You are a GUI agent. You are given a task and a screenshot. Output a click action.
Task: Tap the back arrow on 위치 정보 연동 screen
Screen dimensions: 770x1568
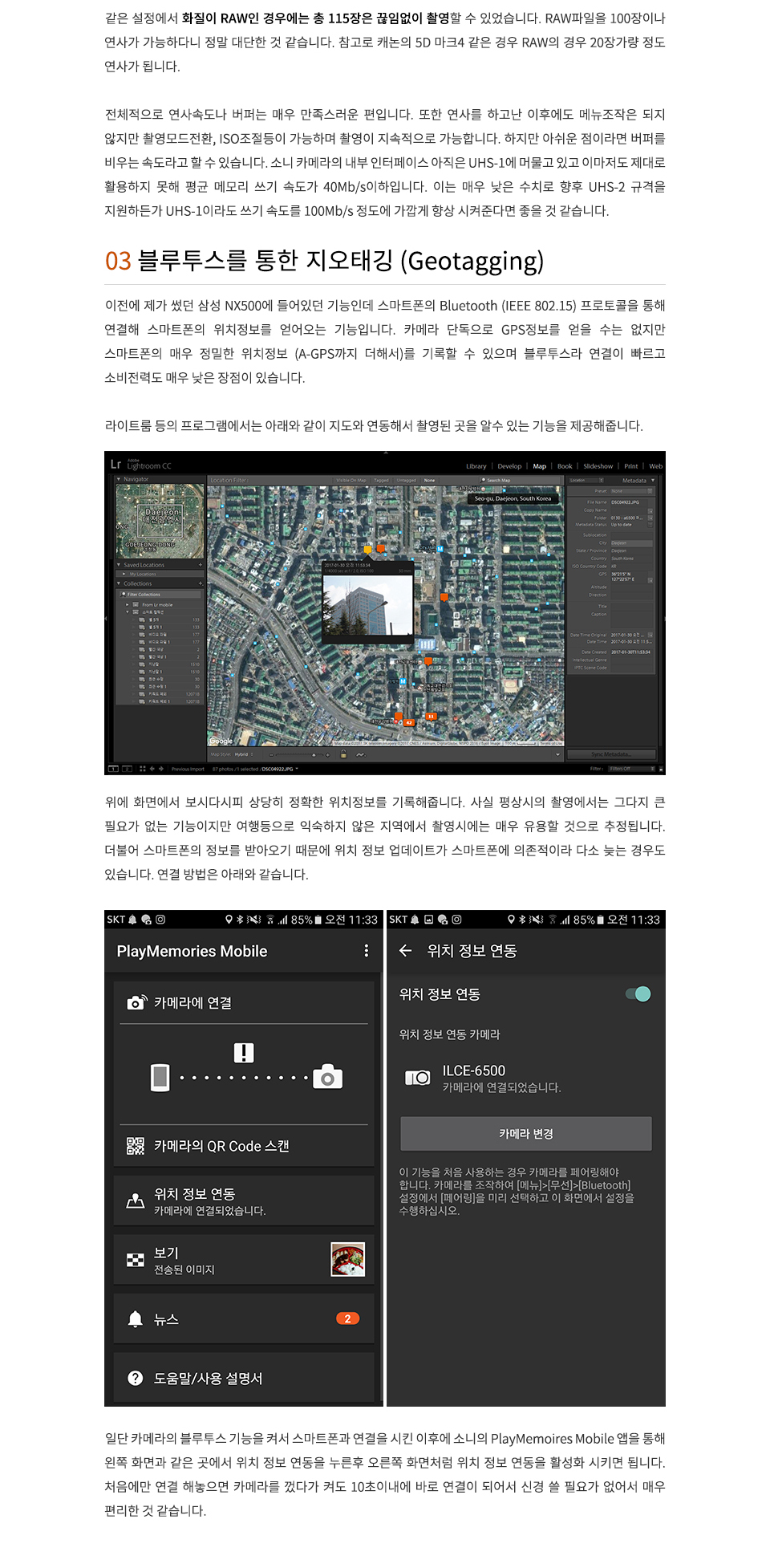pos(406,951)
